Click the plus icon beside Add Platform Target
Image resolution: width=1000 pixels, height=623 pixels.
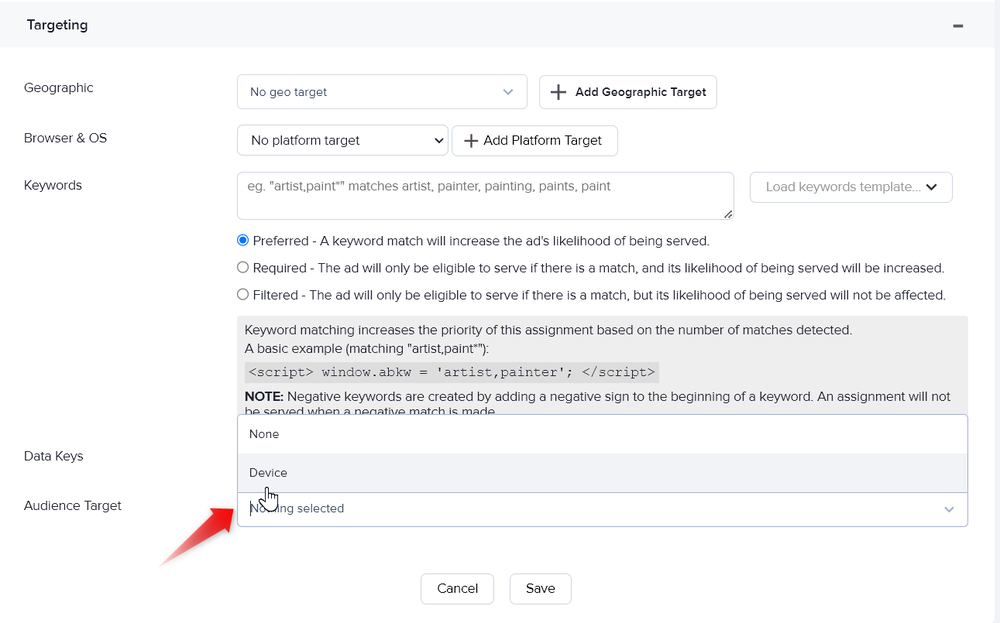tap(471, 141)
